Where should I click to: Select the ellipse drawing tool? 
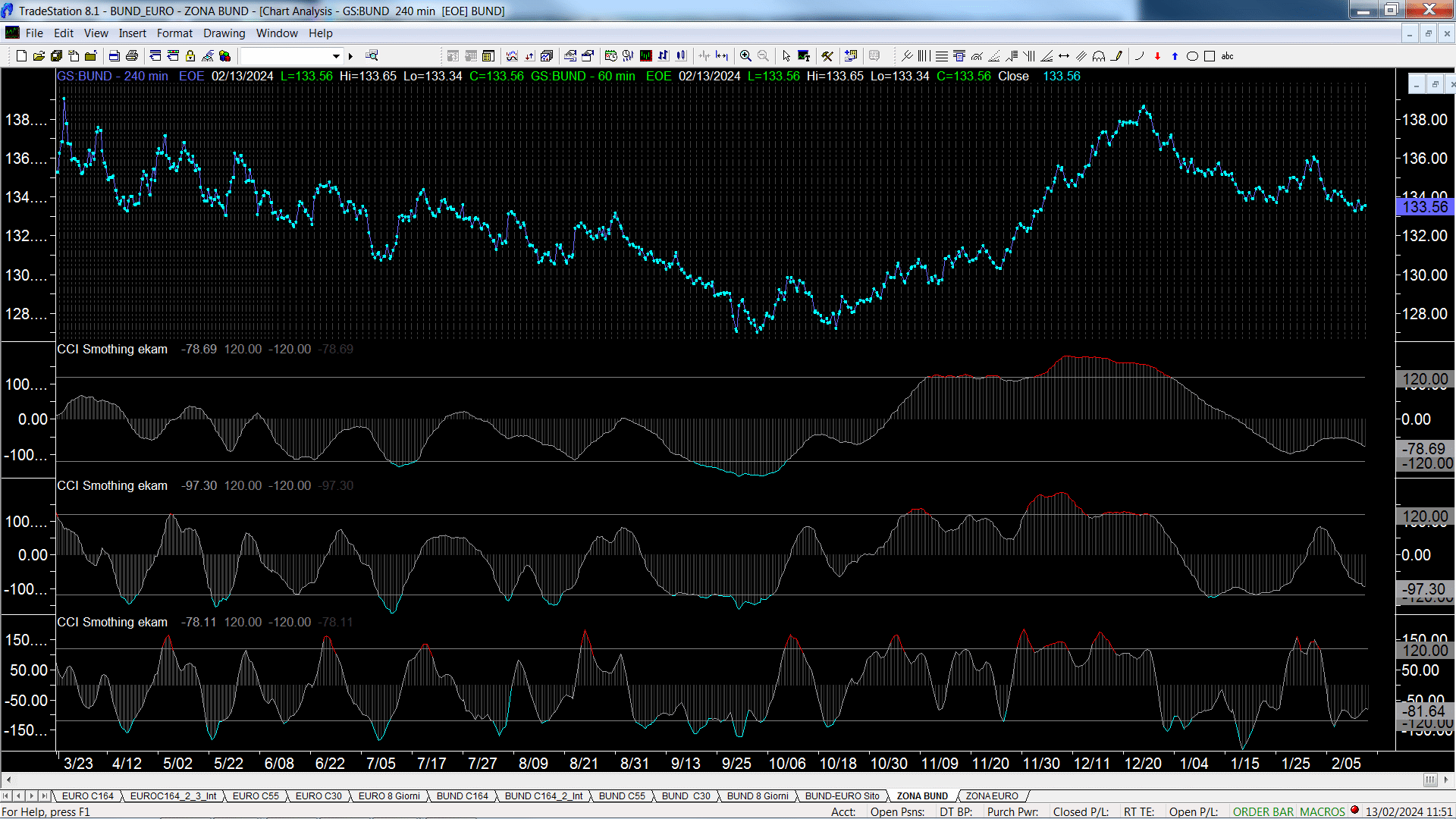pyautogui.click(x=1192, y=56)
